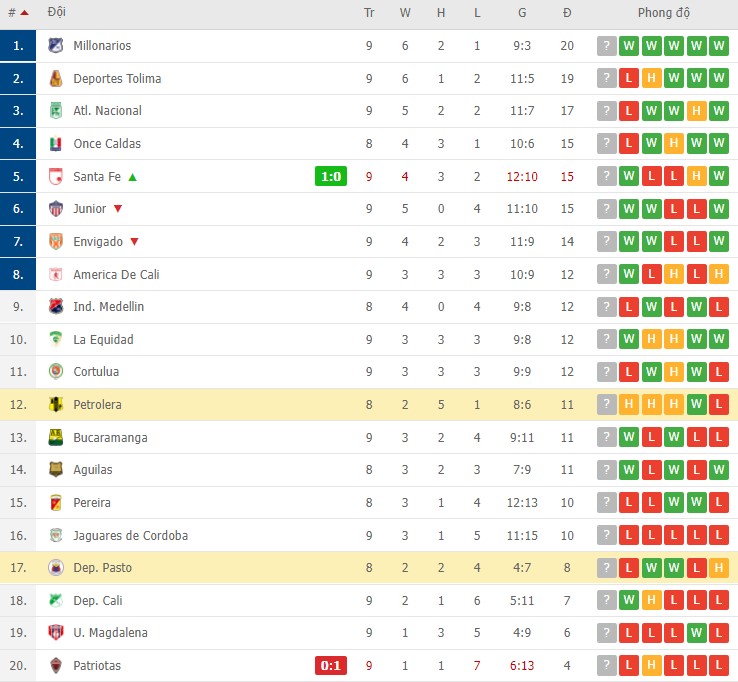Screen dimensions: 738x682
Task: Sort standings by the Đ points column
Action: pos(567,13)
